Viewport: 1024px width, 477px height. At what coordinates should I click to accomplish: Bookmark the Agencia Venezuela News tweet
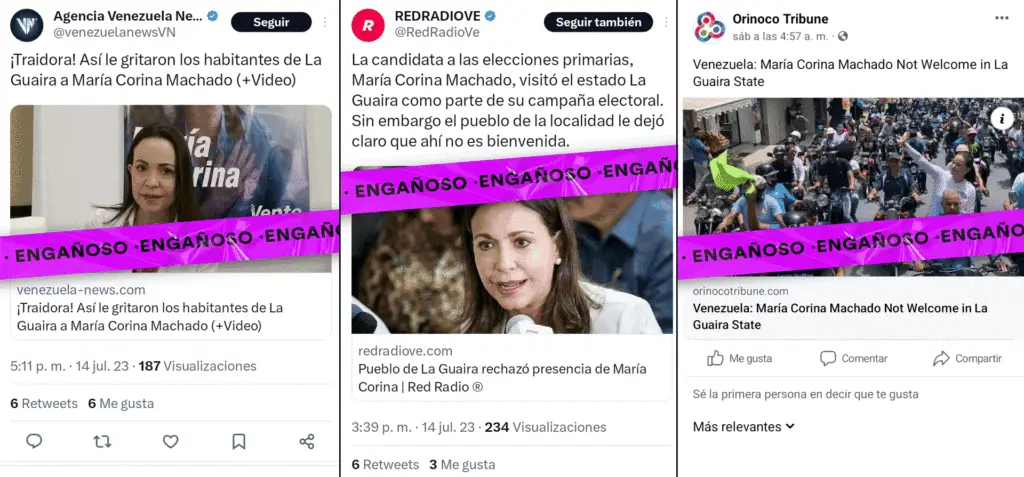pos(239,442)
